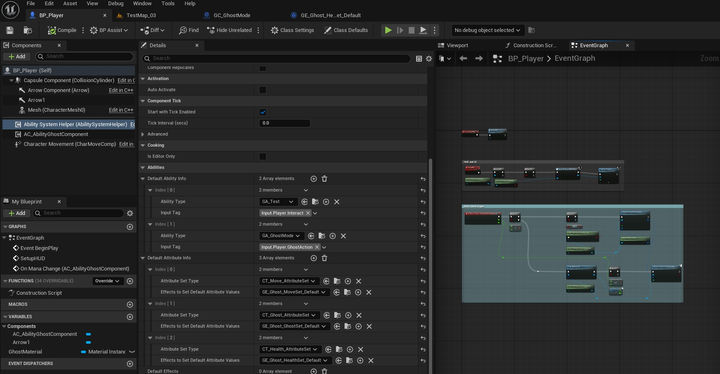Toggle Component Replicates checkbox
The height and width of the screenshot is (374, 720).
tap(263, 68)
